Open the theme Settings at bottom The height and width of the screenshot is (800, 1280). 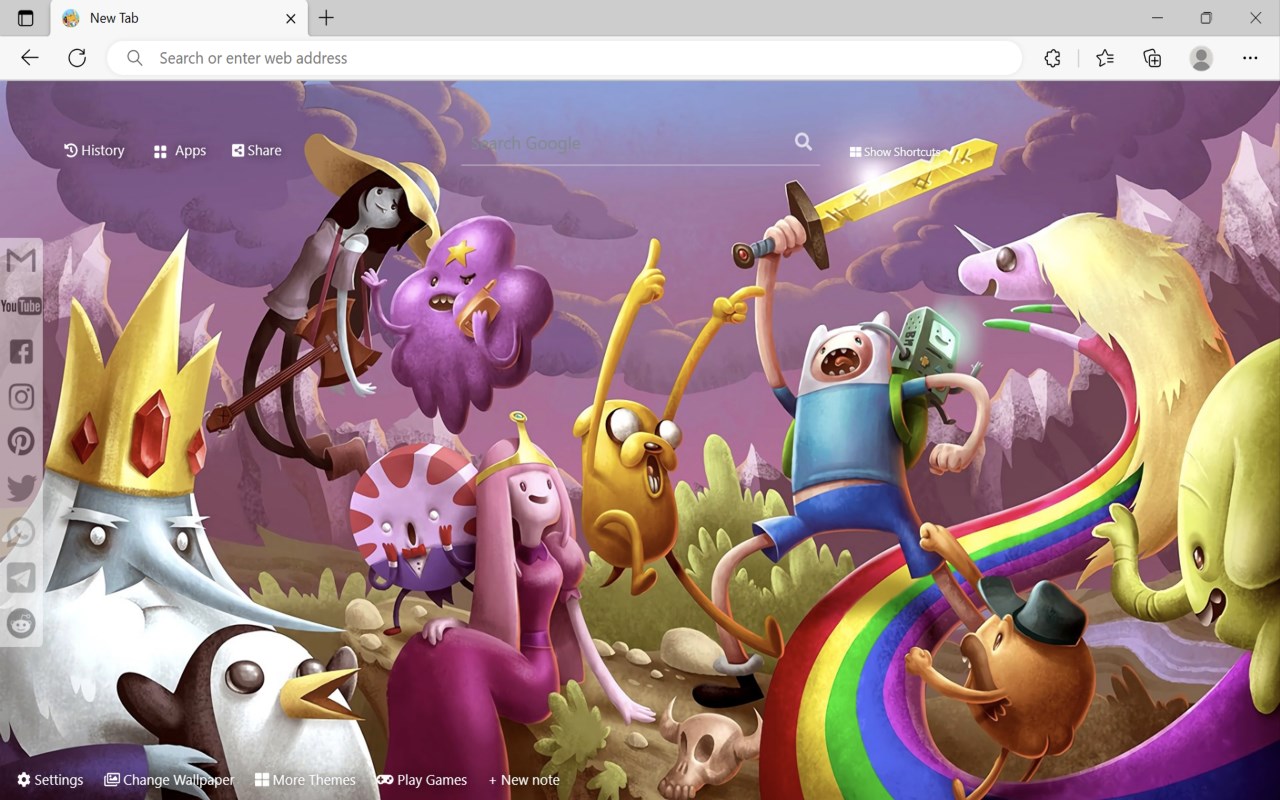coord(50,780)
